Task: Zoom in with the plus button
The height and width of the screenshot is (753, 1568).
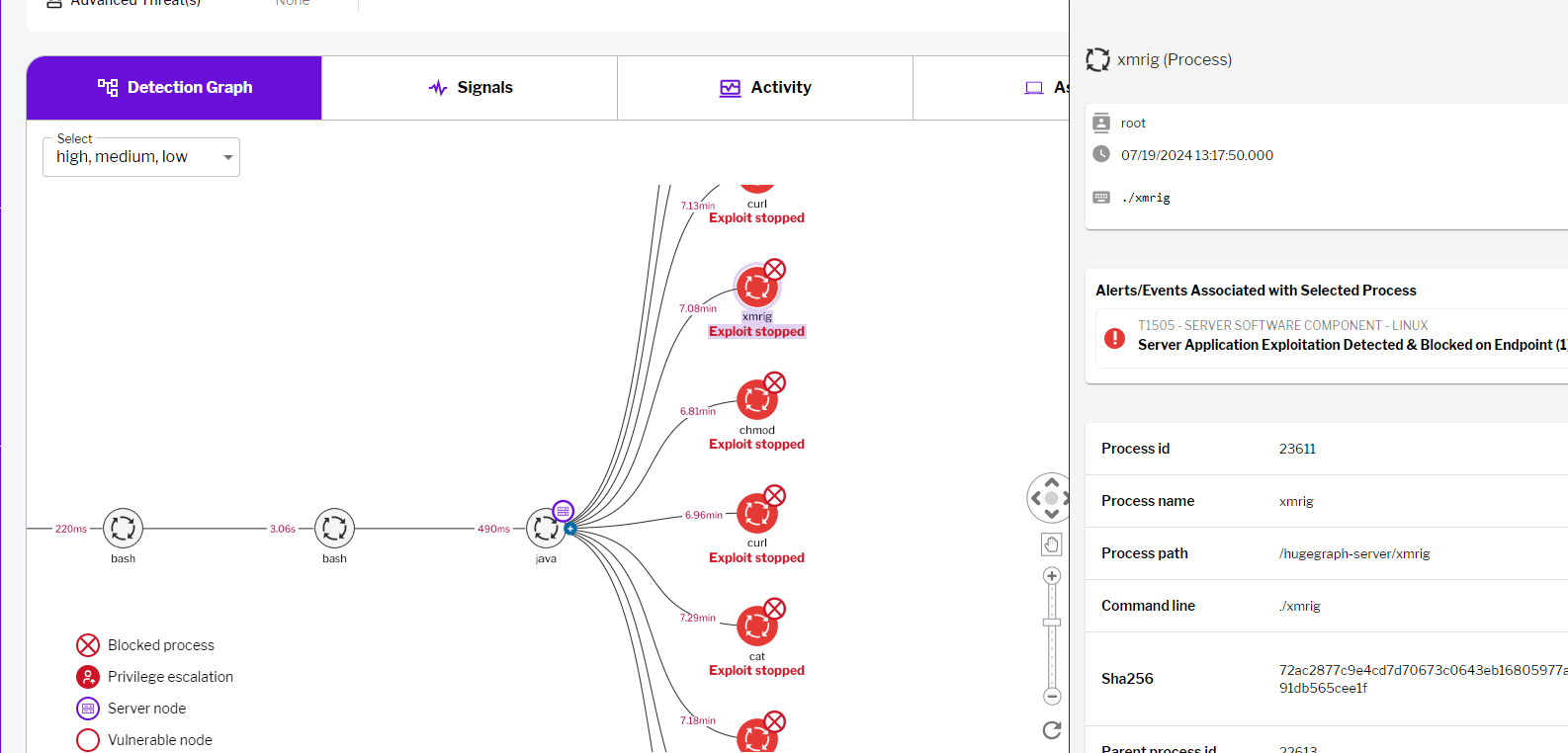Action: click(1052, 576)
